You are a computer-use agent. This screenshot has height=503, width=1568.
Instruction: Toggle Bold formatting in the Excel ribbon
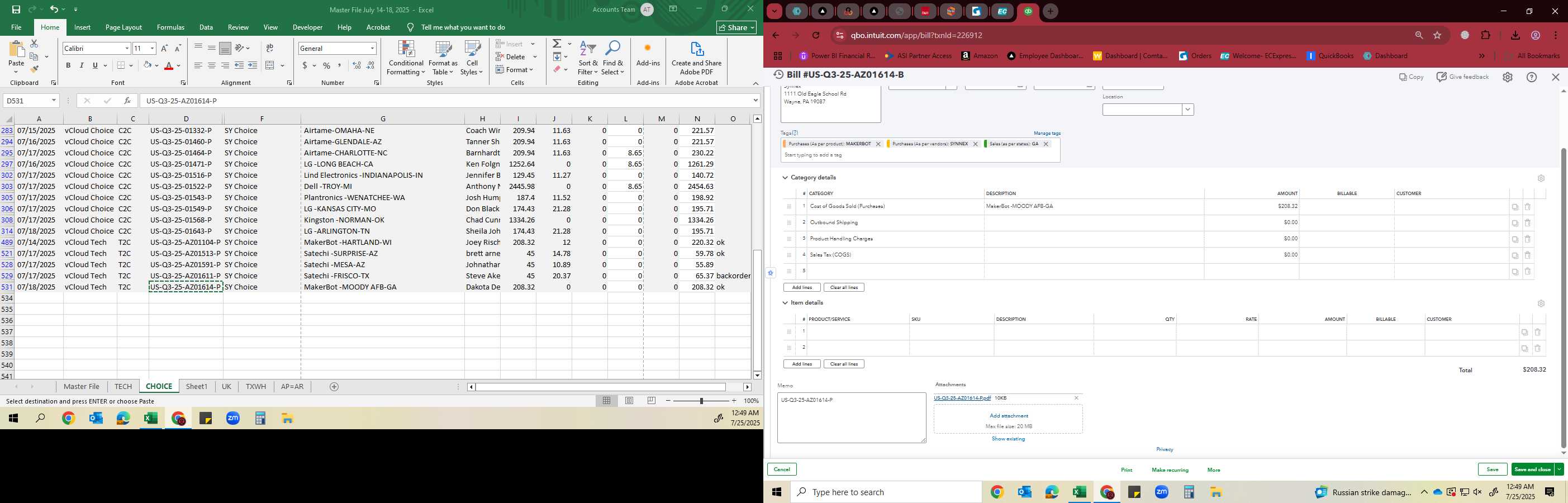click(68, 65)
